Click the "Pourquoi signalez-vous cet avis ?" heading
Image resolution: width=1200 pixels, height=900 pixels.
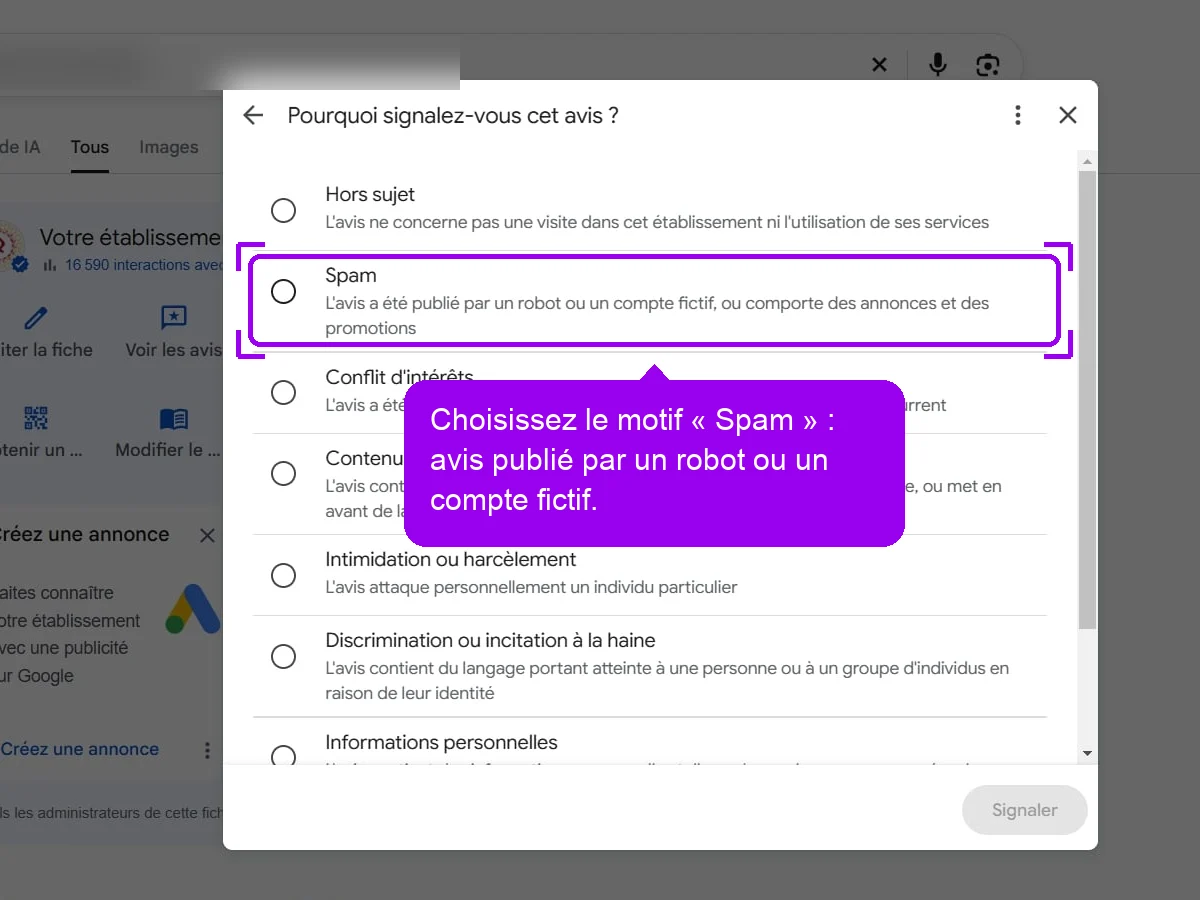click(453, 115)
